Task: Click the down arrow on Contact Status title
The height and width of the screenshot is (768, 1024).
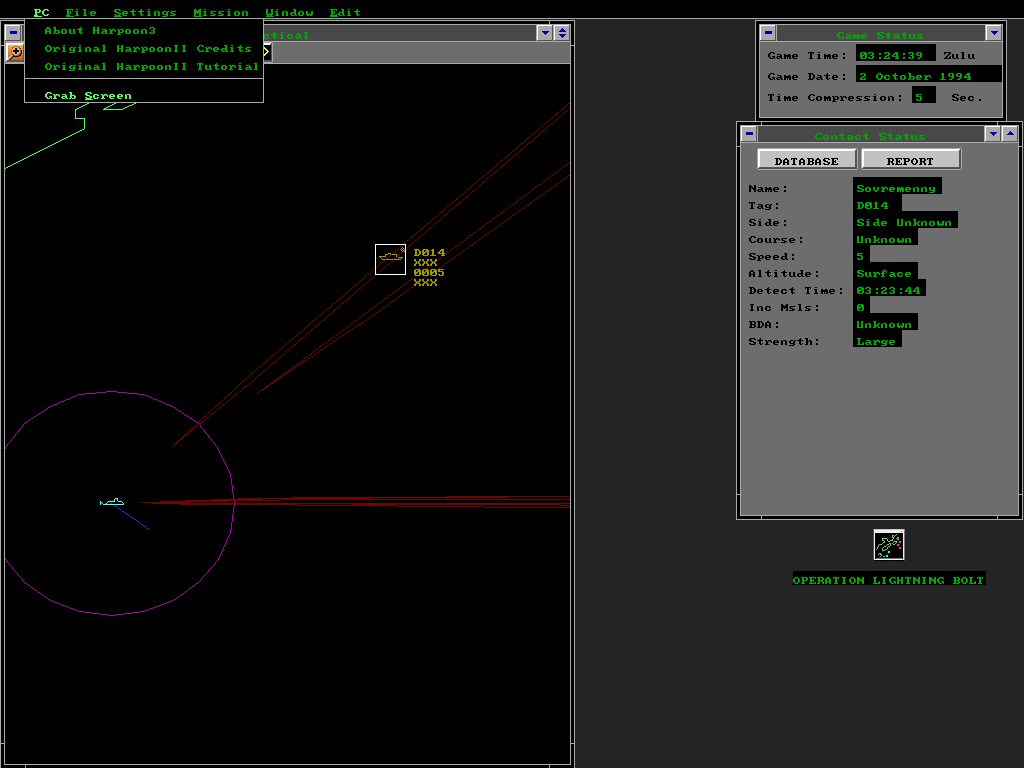Action: pos(993,134)
